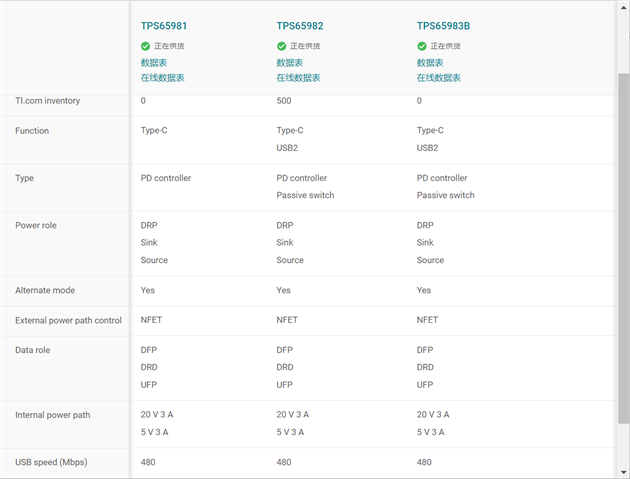This screenshot has width=630, height=479.
Task: Click PD controller value under TPS65981
Action: pos(166,178)
